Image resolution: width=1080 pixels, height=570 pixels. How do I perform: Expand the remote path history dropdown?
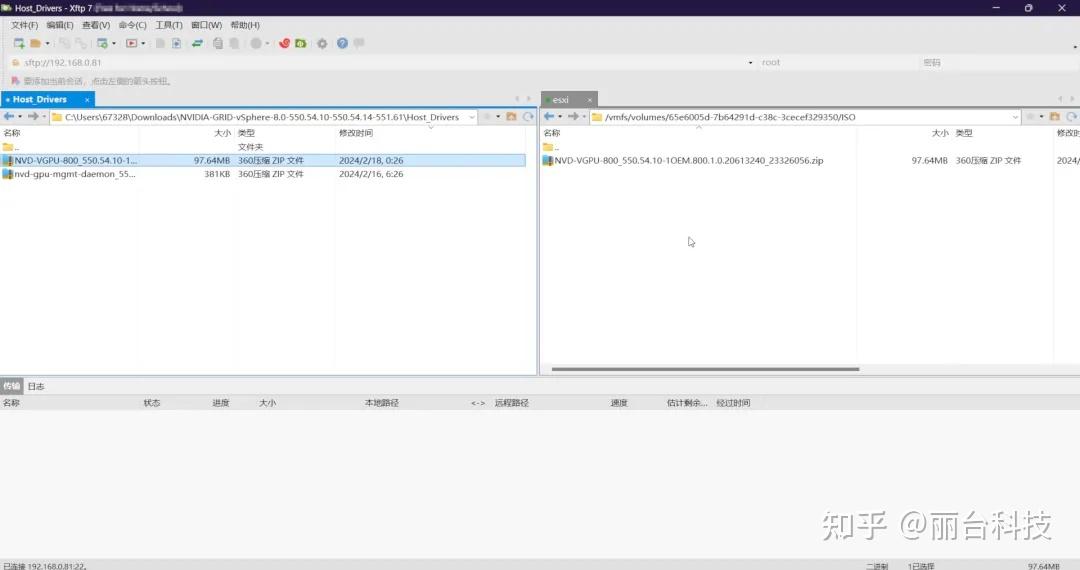pyautogui.click(x=1015, y=117)
